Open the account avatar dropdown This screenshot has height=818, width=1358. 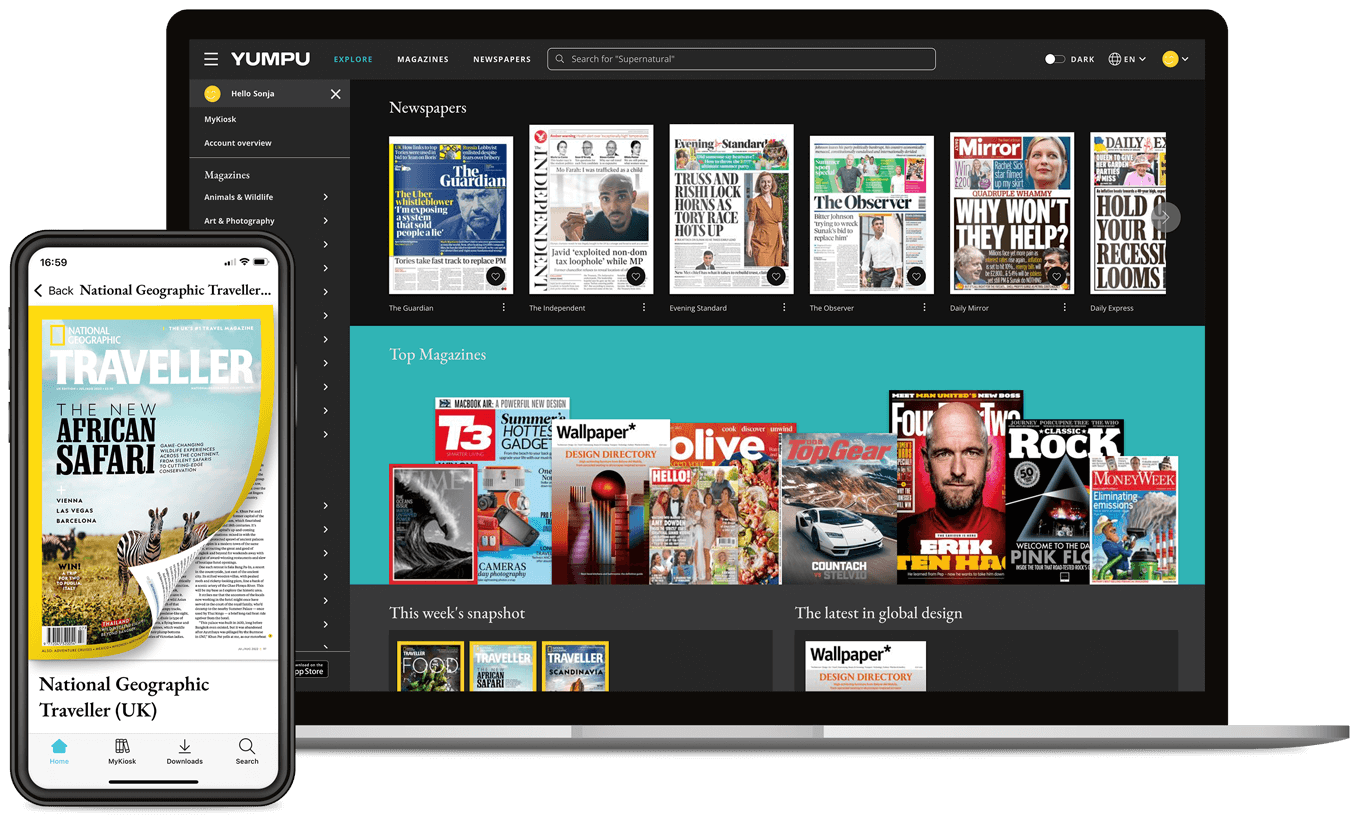[1172, 59]
